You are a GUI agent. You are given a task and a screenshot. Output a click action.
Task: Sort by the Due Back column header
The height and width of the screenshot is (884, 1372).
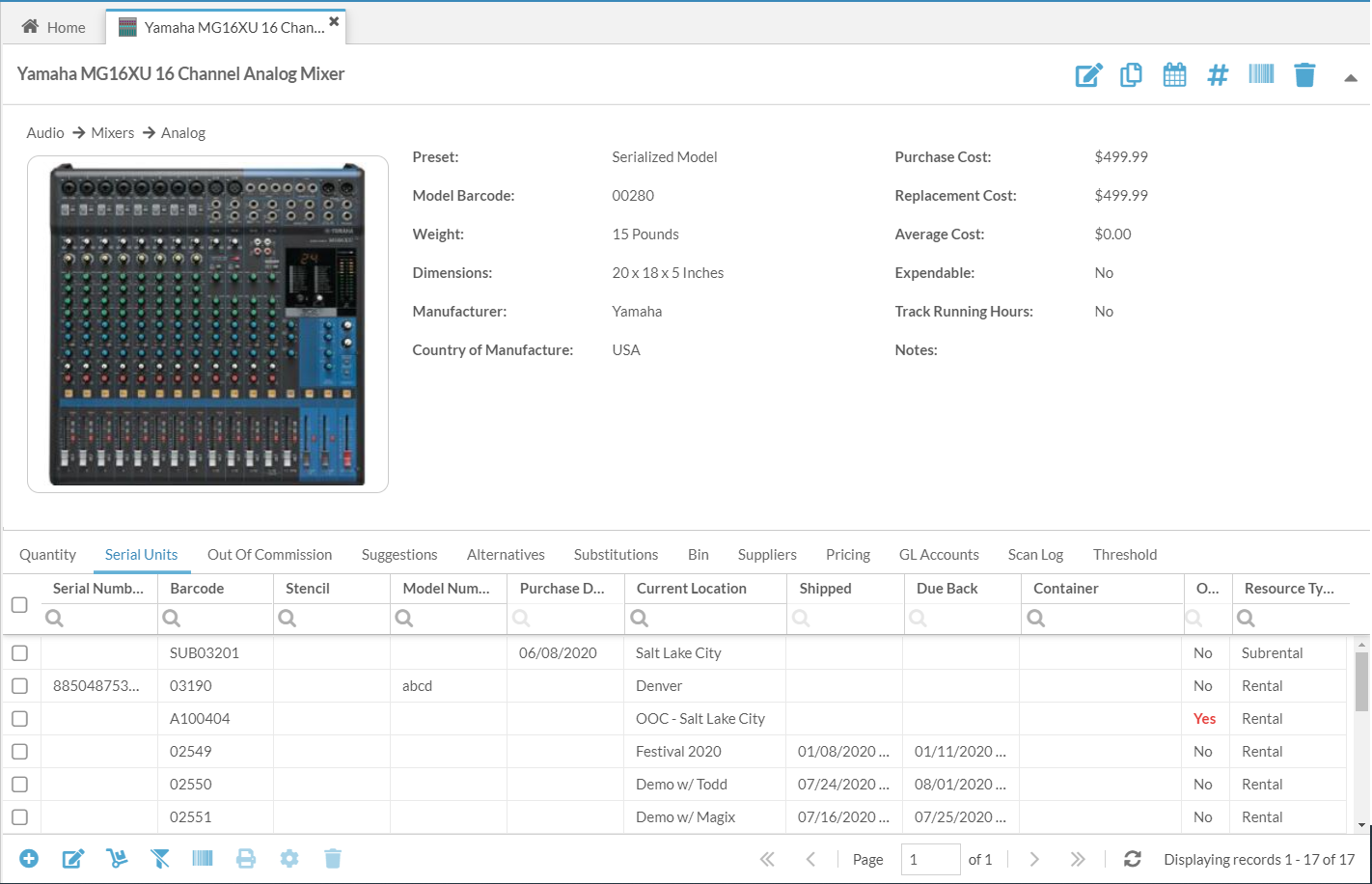(947, 589)
